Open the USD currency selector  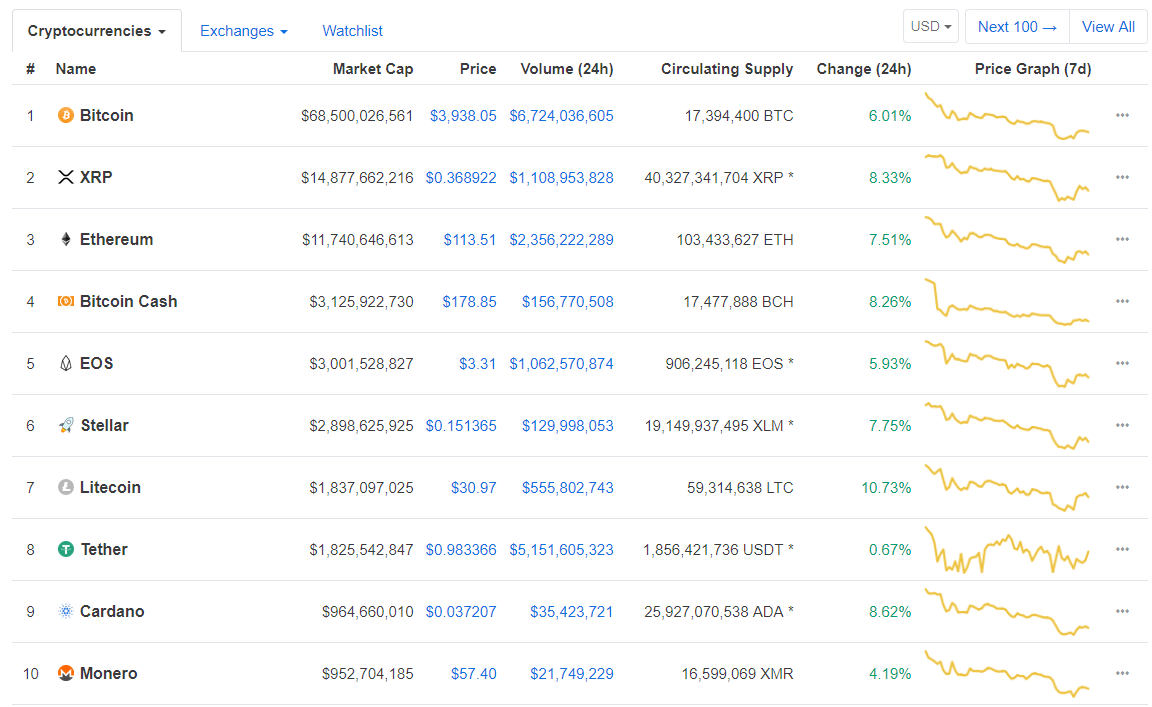pyautogui.click(x=930, y=26)
